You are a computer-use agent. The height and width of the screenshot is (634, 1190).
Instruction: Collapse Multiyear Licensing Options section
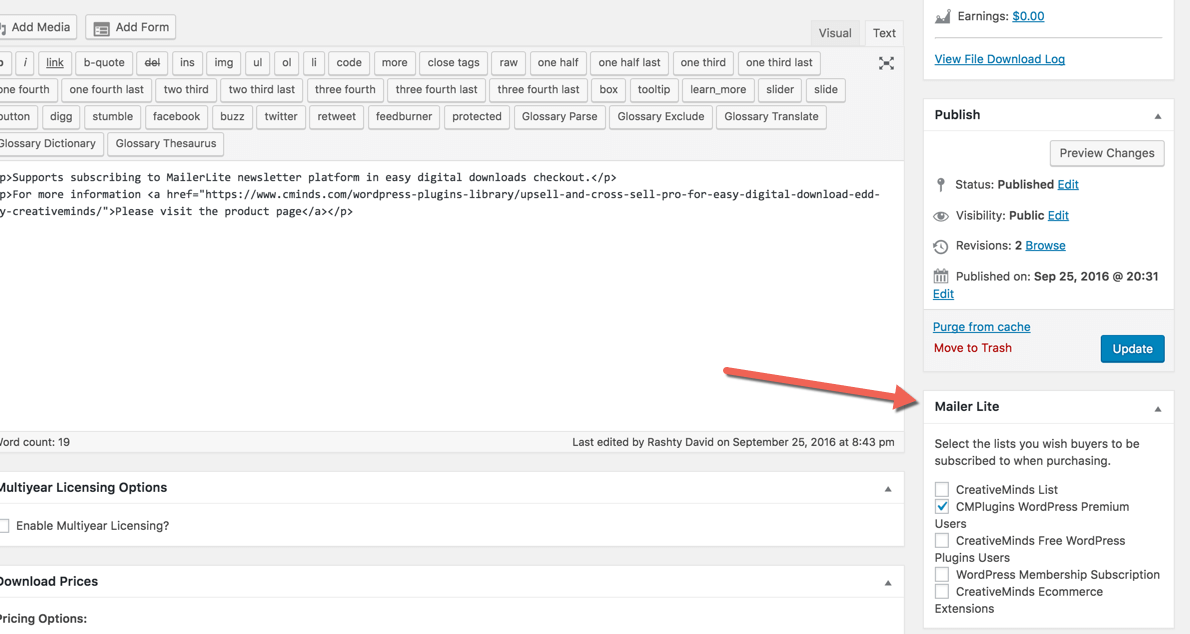(887, 489)
